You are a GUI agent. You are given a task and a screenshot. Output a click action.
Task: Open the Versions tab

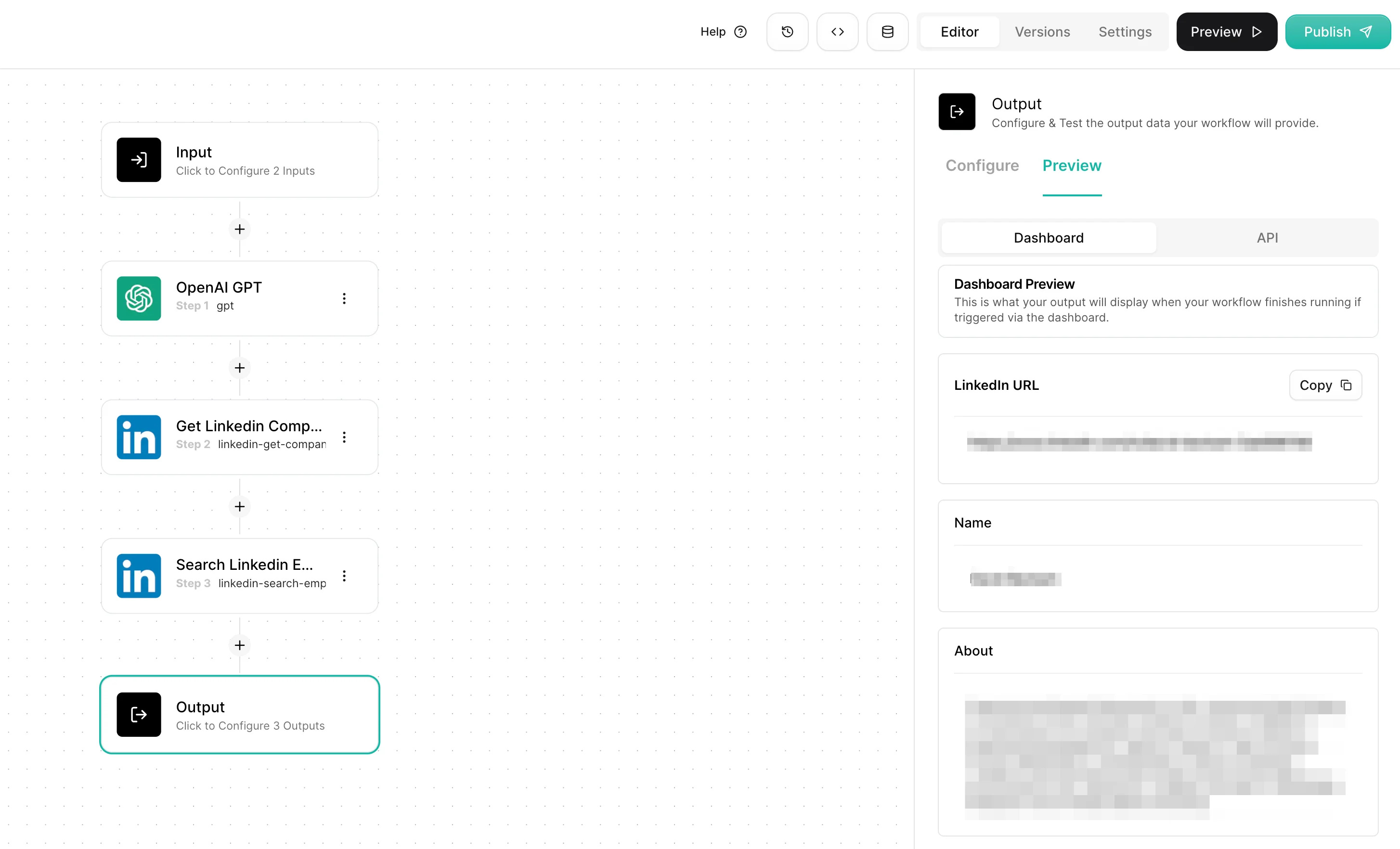point(1042,32)
